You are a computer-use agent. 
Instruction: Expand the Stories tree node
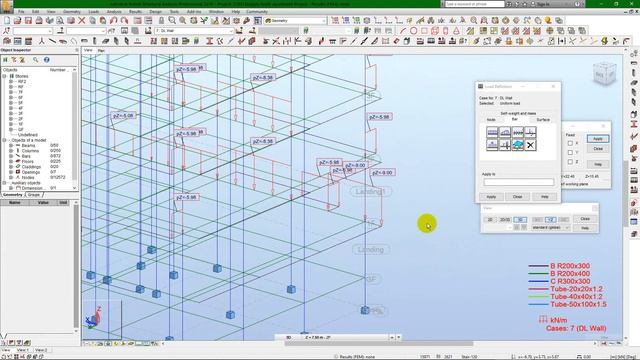click(5, 76)
